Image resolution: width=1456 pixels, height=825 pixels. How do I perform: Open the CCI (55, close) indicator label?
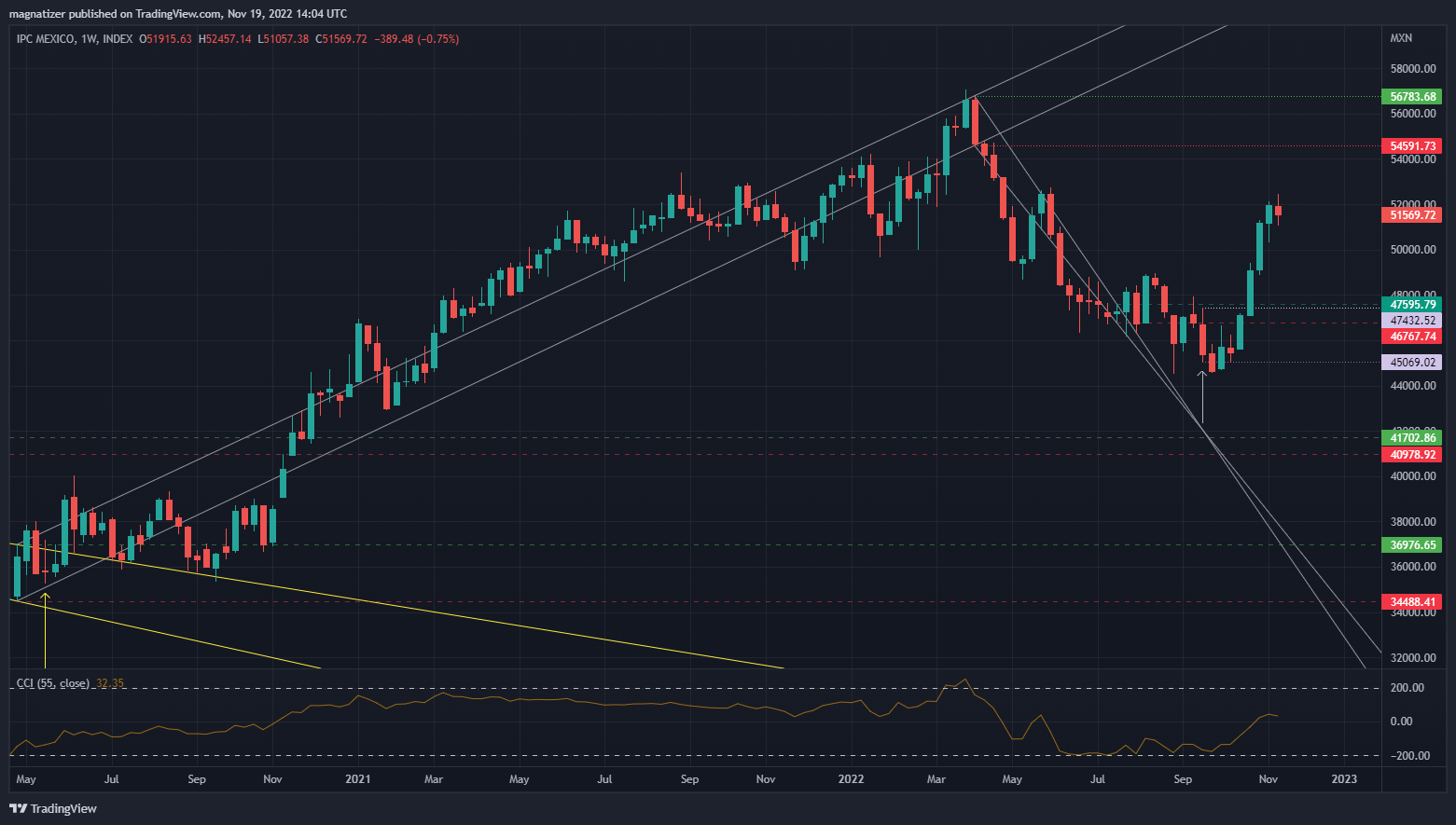pos(53,683)
